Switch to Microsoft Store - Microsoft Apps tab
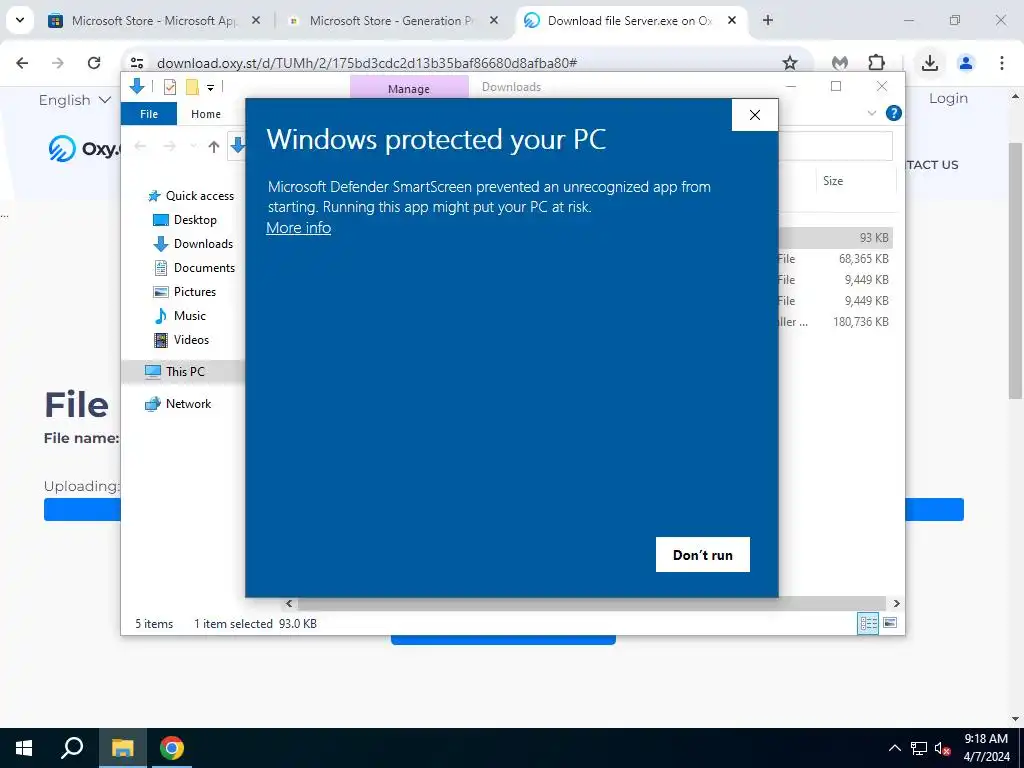The height and width of the screenshot is (768, 1024). tap(152, 21)
